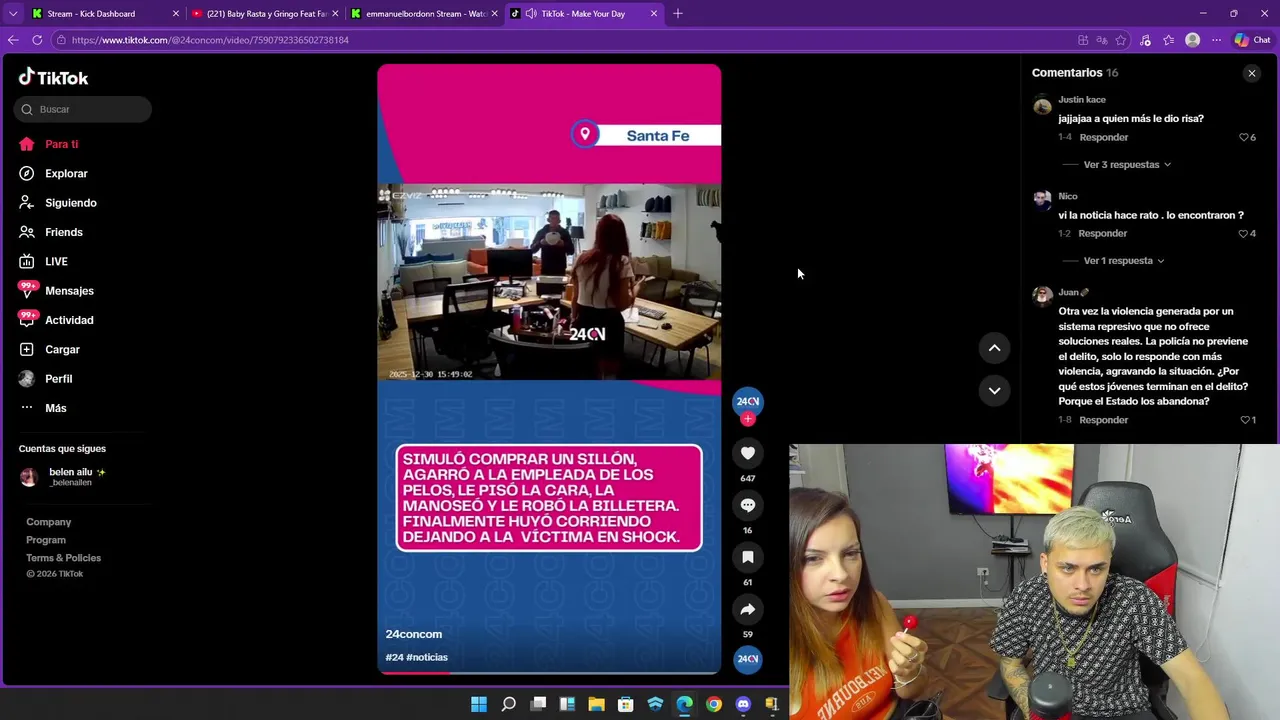This screenshot has width=1280, height=720.
Task: Open the 24CN sound disc icon
Action: pos(747,659)
